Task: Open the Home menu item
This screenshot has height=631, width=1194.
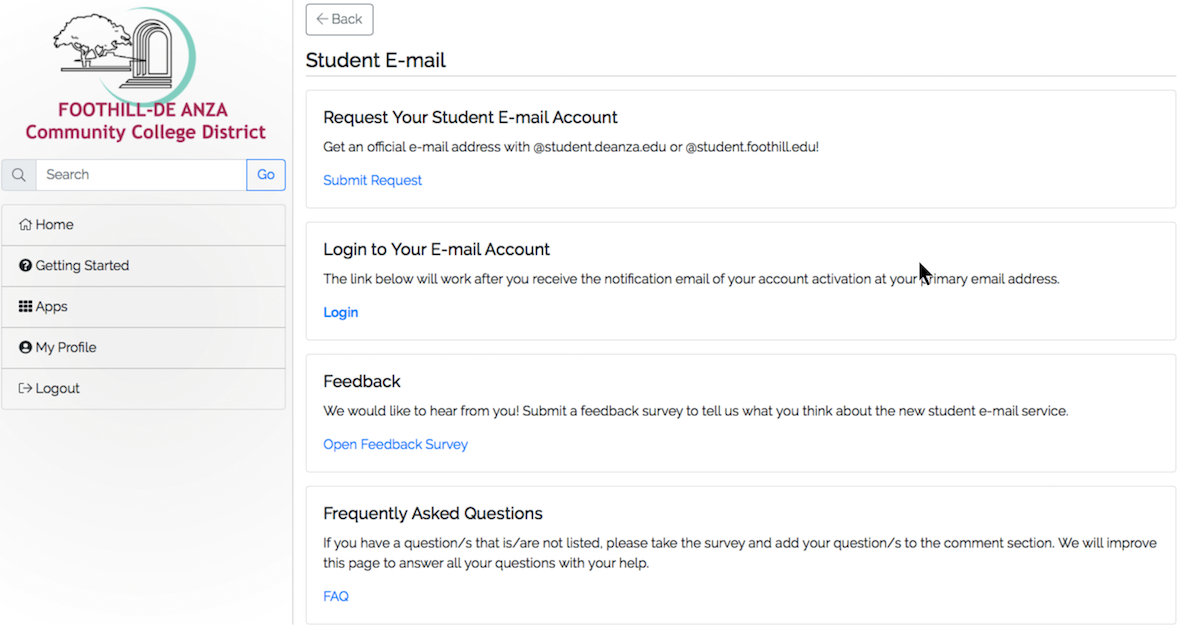Action: (x=144, y=225)
